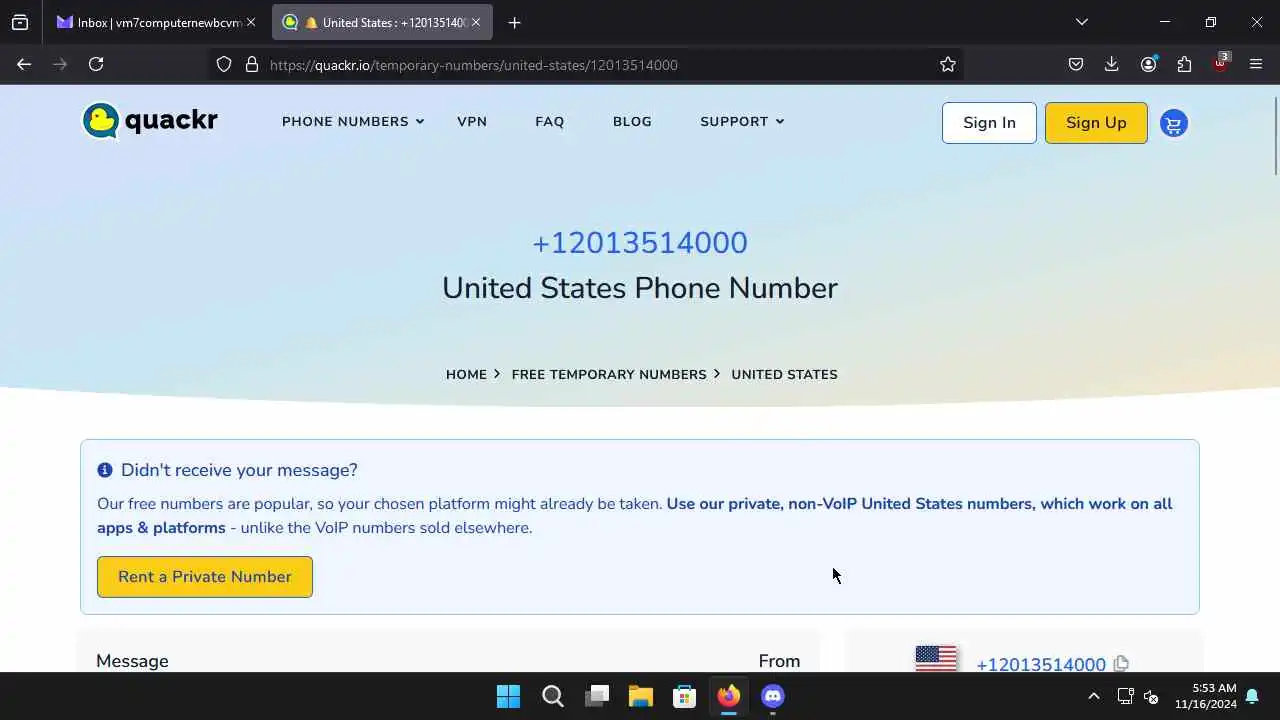The image size is (1280, 720).
Task: Show hidden system tray icons
Action: coord(1093,696)
